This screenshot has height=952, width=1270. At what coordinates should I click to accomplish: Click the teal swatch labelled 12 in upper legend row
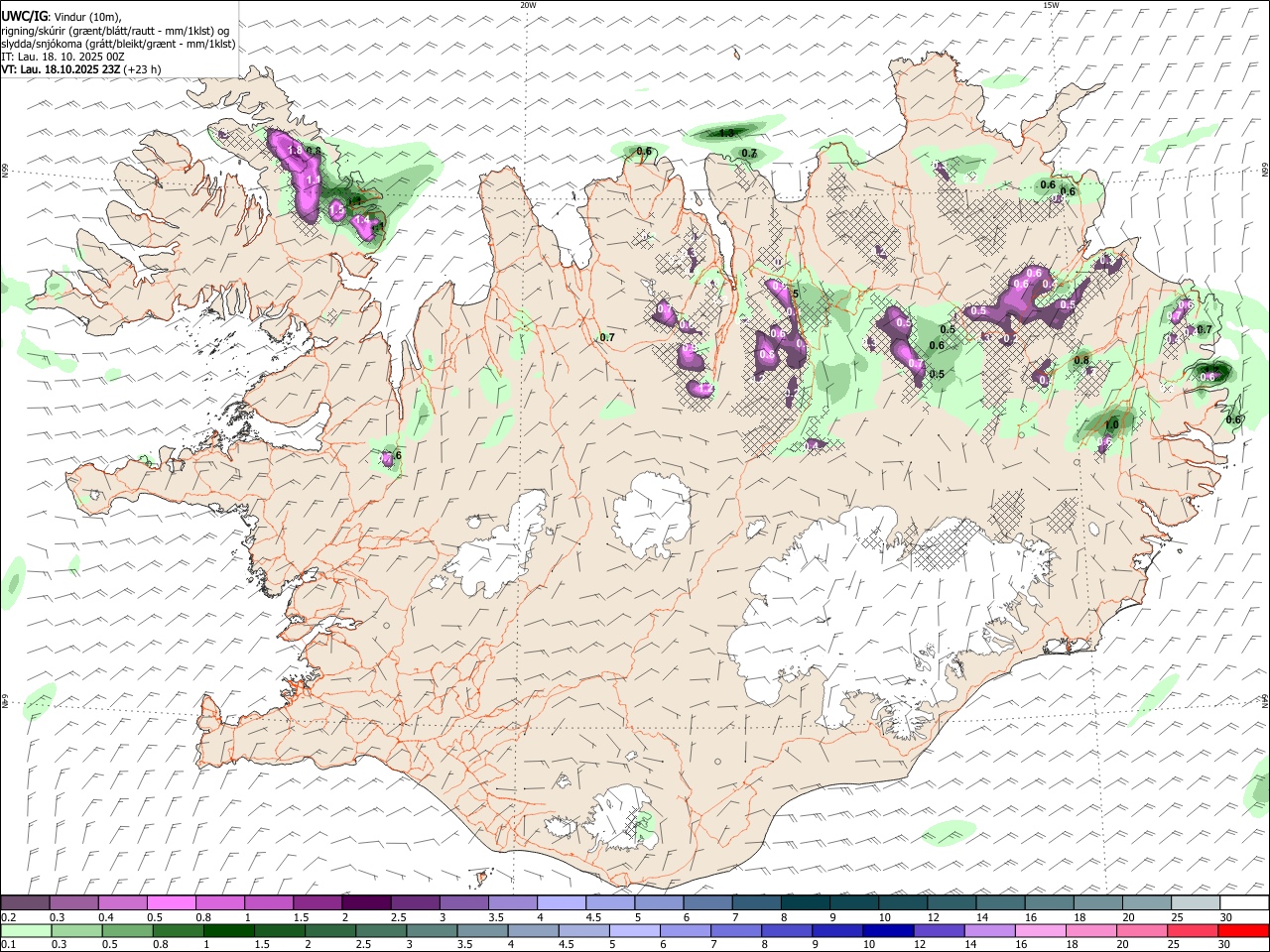click(x=951, y=903)
